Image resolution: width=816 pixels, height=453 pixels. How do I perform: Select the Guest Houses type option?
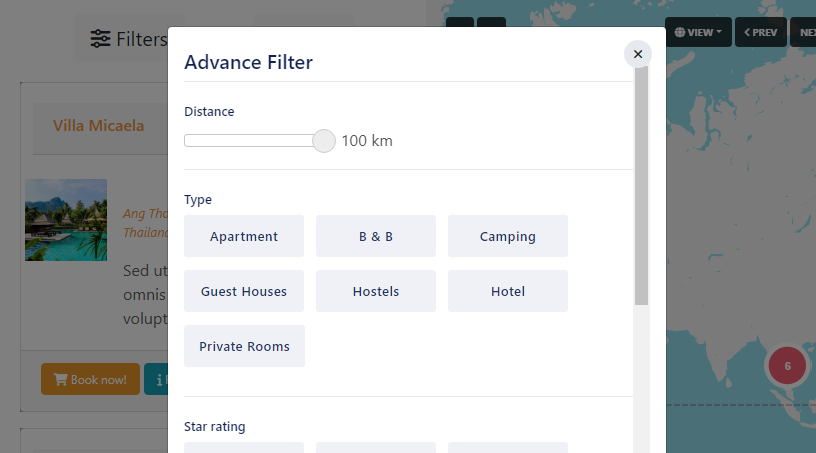pos(244,291)
